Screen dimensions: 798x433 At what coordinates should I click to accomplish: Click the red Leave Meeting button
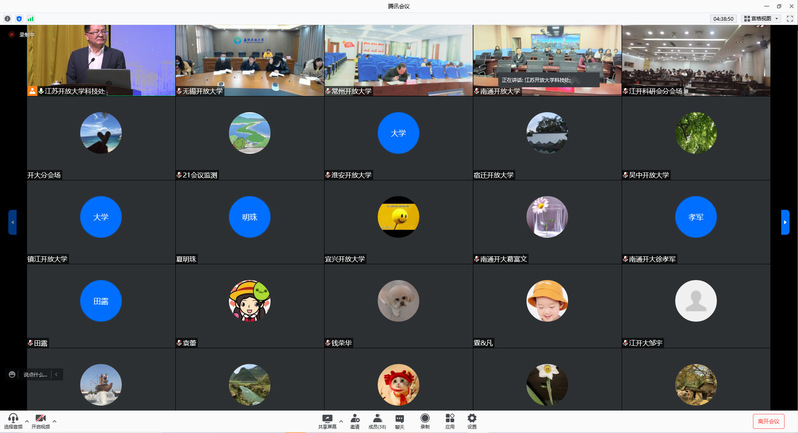click(768, 421)
